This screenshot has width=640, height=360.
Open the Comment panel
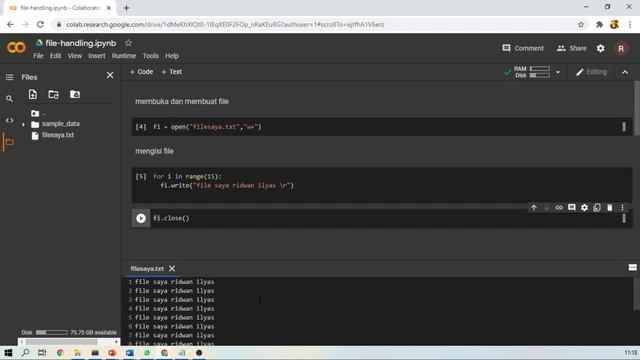(523, 48)
